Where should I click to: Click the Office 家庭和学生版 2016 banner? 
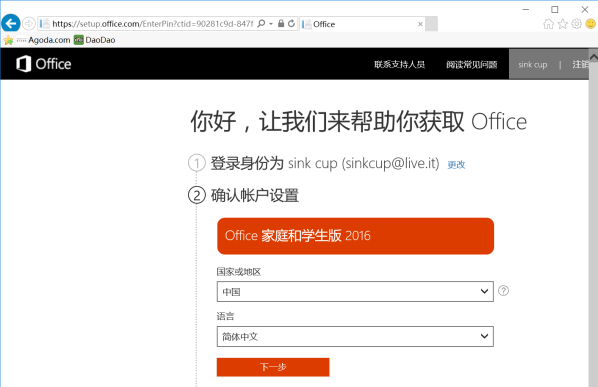(x=355, y=236)
